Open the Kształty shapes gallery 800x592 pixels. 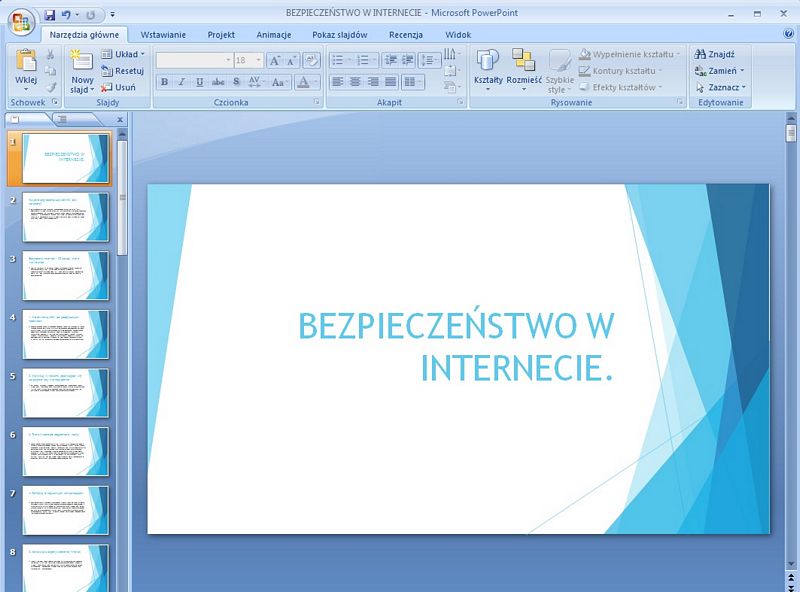(488, 62)
